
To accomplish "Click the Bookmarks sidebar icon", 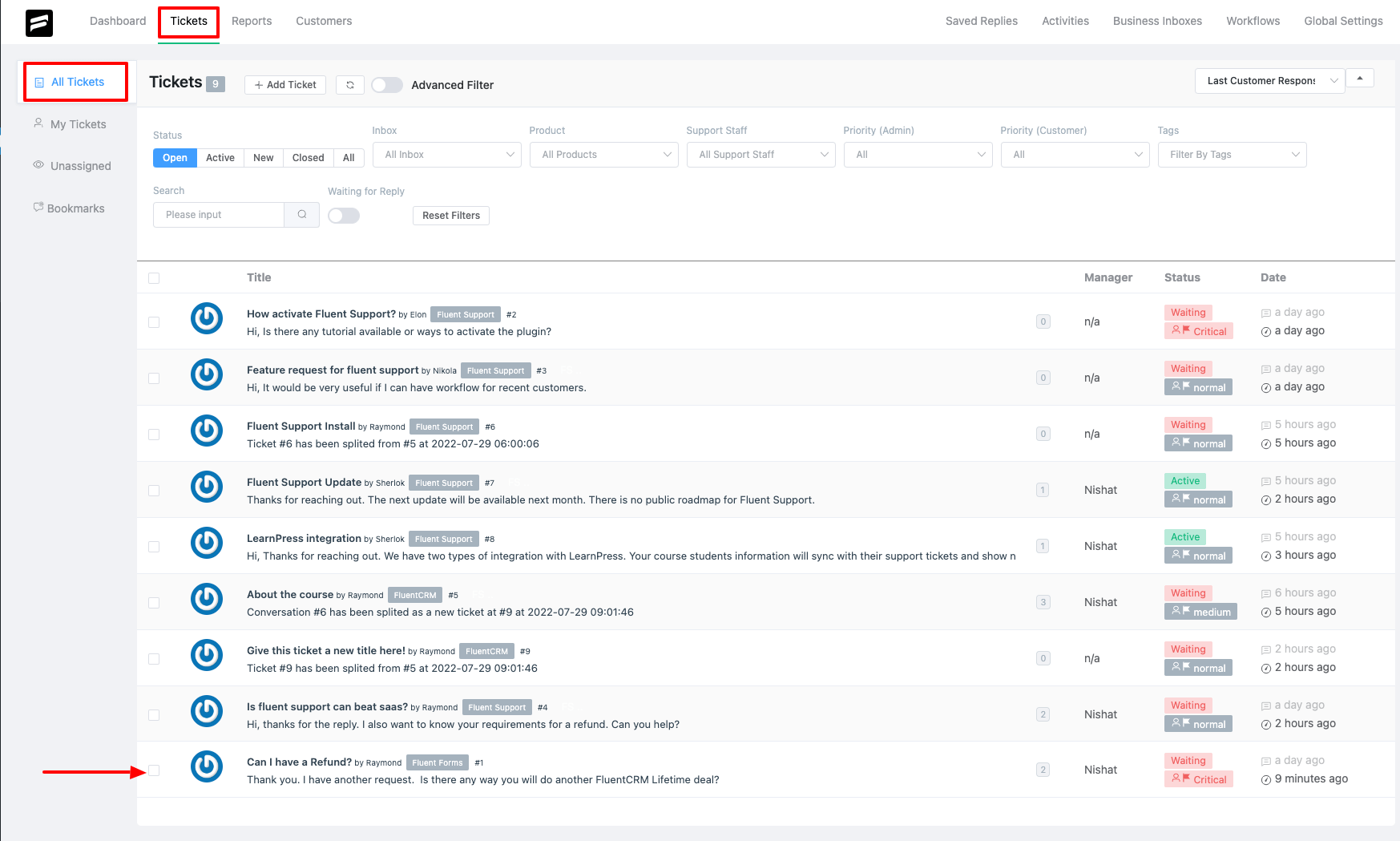I will 38,207.
